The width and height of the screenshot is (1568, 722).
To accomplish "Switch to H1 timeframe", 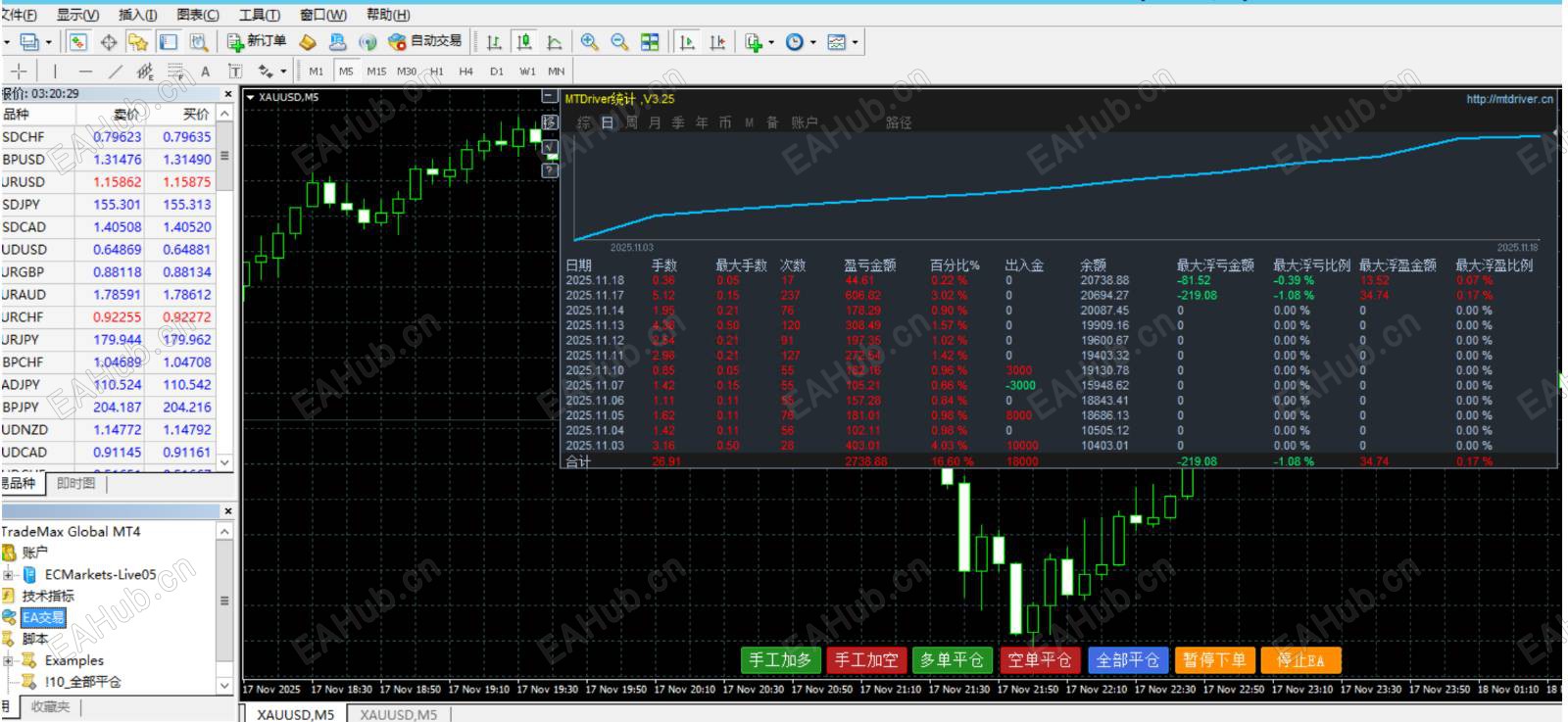I will 437,71.
